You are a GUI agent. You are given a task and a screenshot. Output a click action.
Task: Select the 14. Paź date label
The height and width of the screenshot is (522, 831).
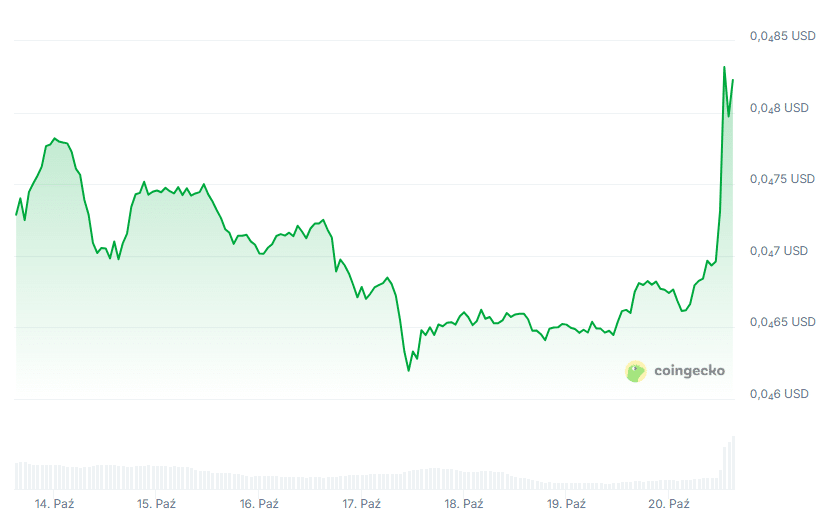54,504
